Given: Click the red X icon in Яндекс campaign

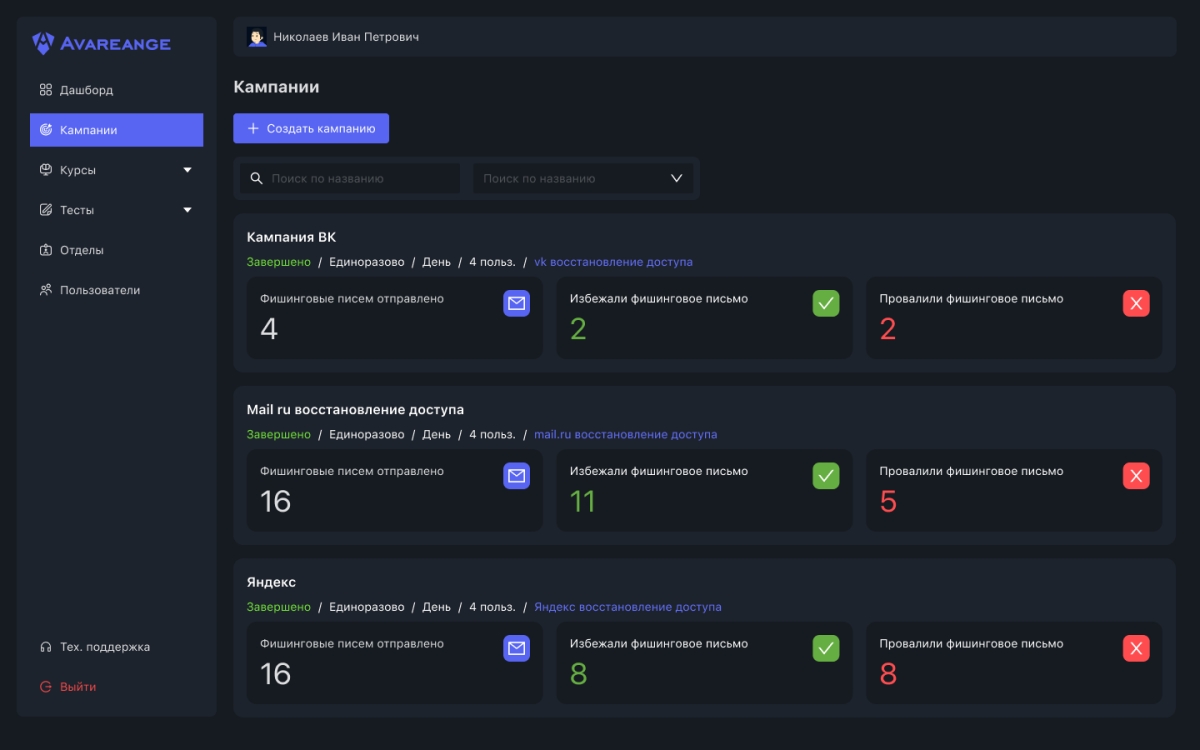Looking at the screenshot, I should pyautogui.click(x=1136, y=649).
